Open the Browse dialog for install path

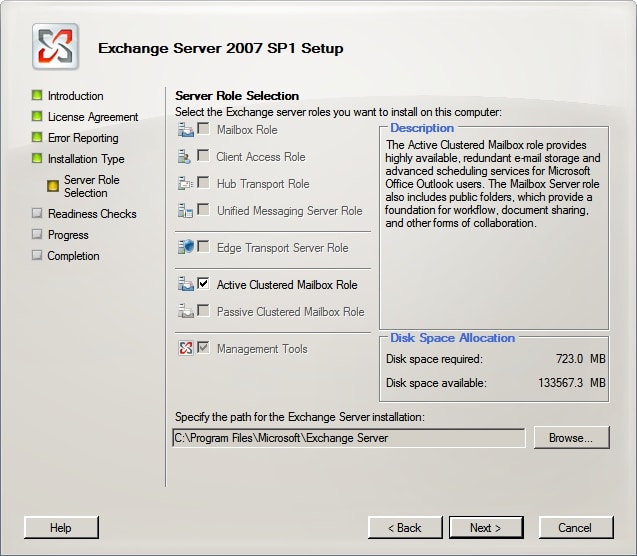[571, 437]
